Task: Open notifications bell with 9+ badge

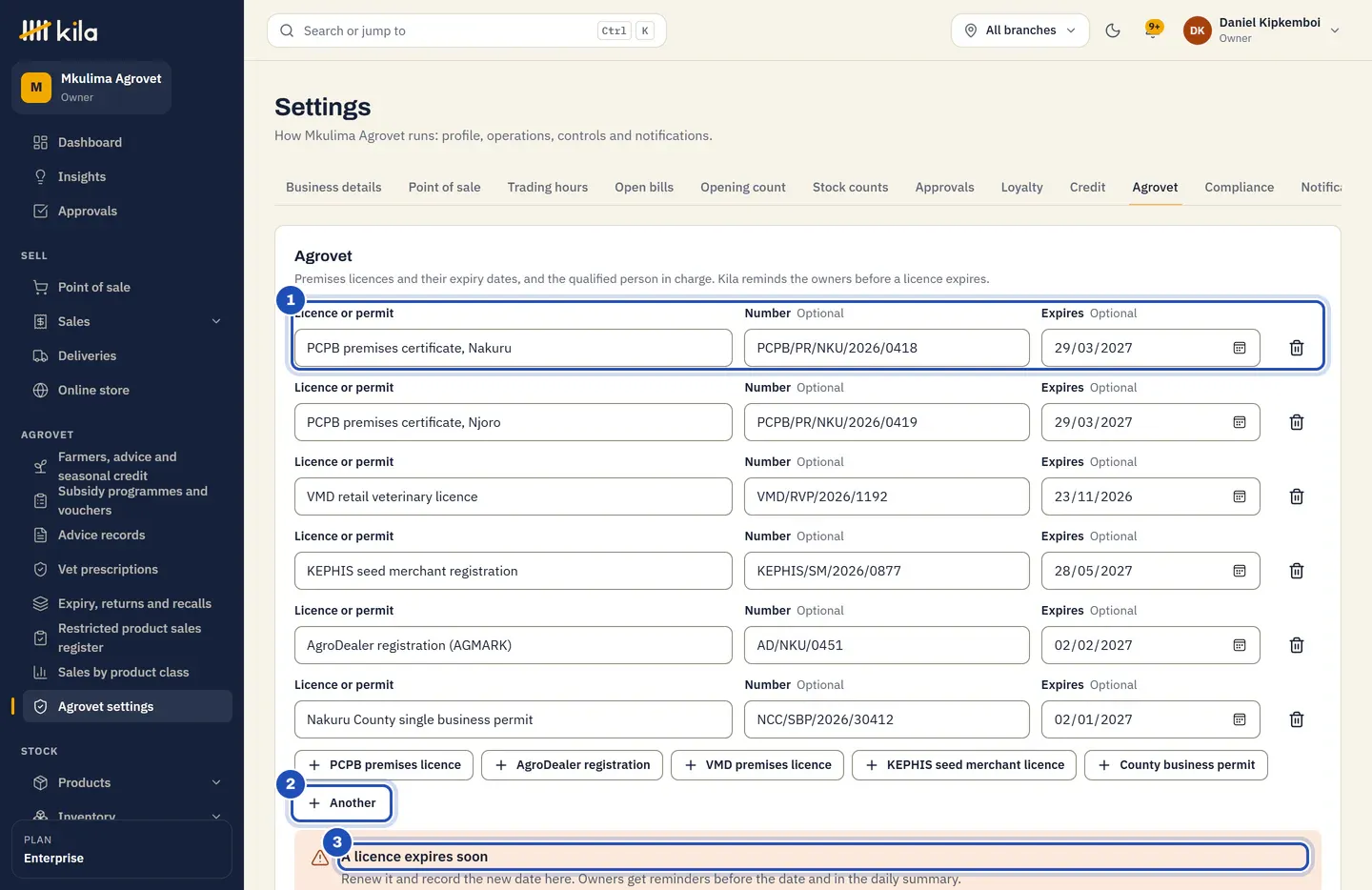Action: 1154,30
